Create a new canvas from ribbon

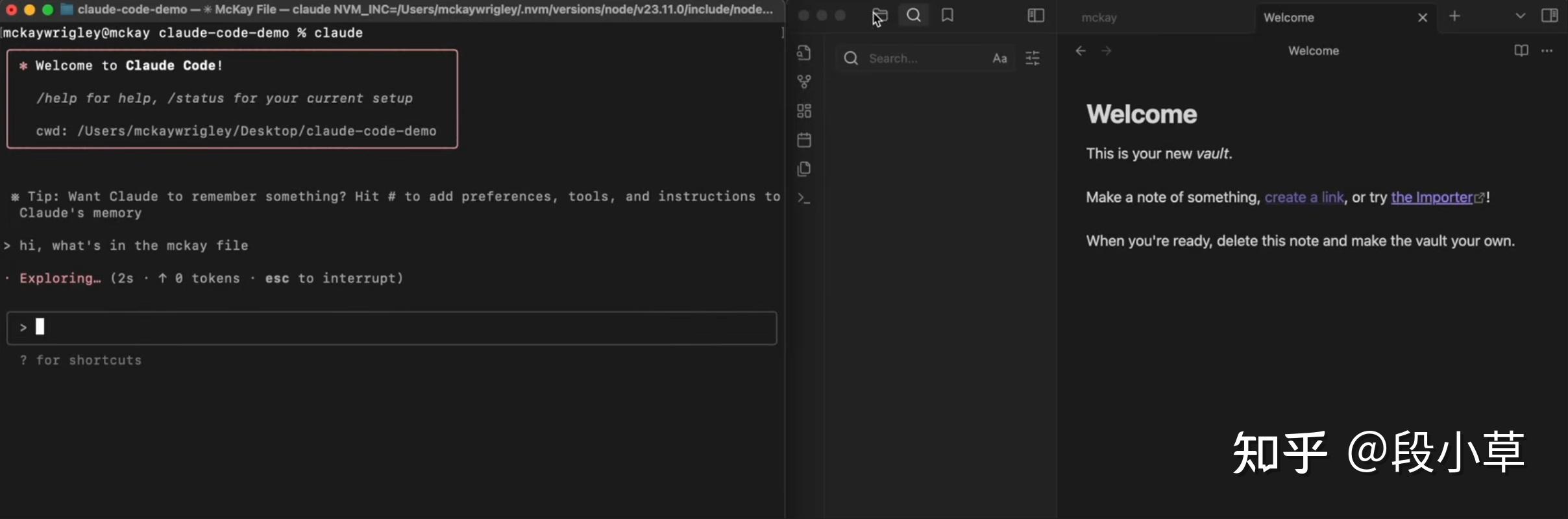point(804,111)
